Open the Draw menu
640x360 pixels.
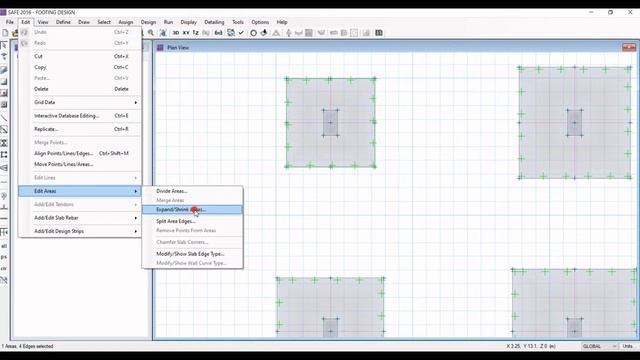[x=84, y=22]
